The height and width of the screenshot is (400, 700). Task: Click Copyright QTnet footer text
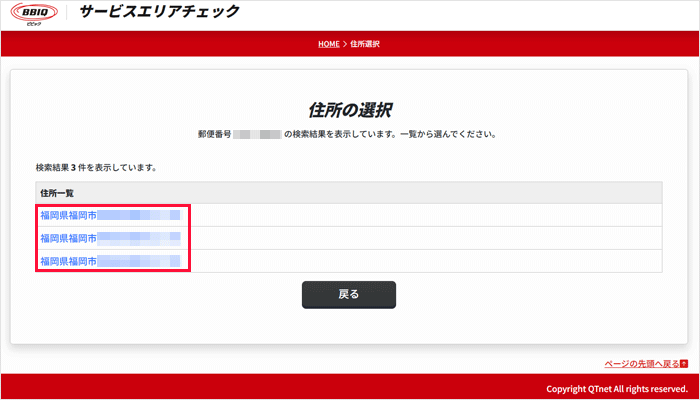point(617,388)
